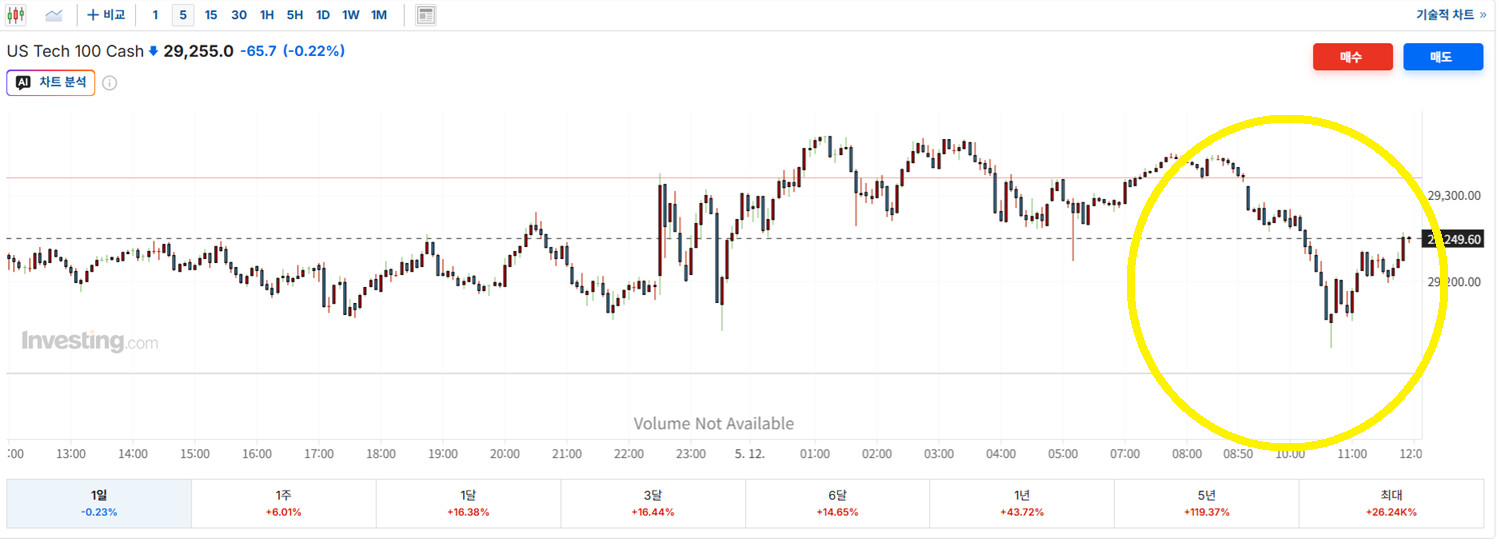Choose the 5H timeframe
This screenshot has width=1501, height=550.
pyautogui.click(x=295, y=15)
